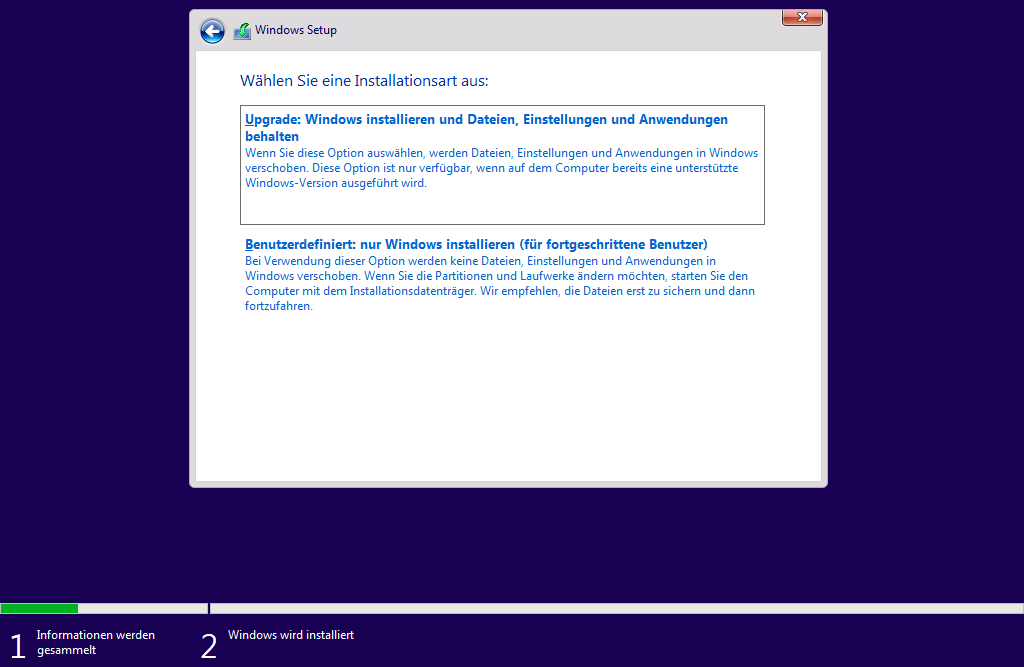Click the 'Wählen Sie eine Installationsart aus' heading
The image size is (1024, 667).
click(364, 81)
